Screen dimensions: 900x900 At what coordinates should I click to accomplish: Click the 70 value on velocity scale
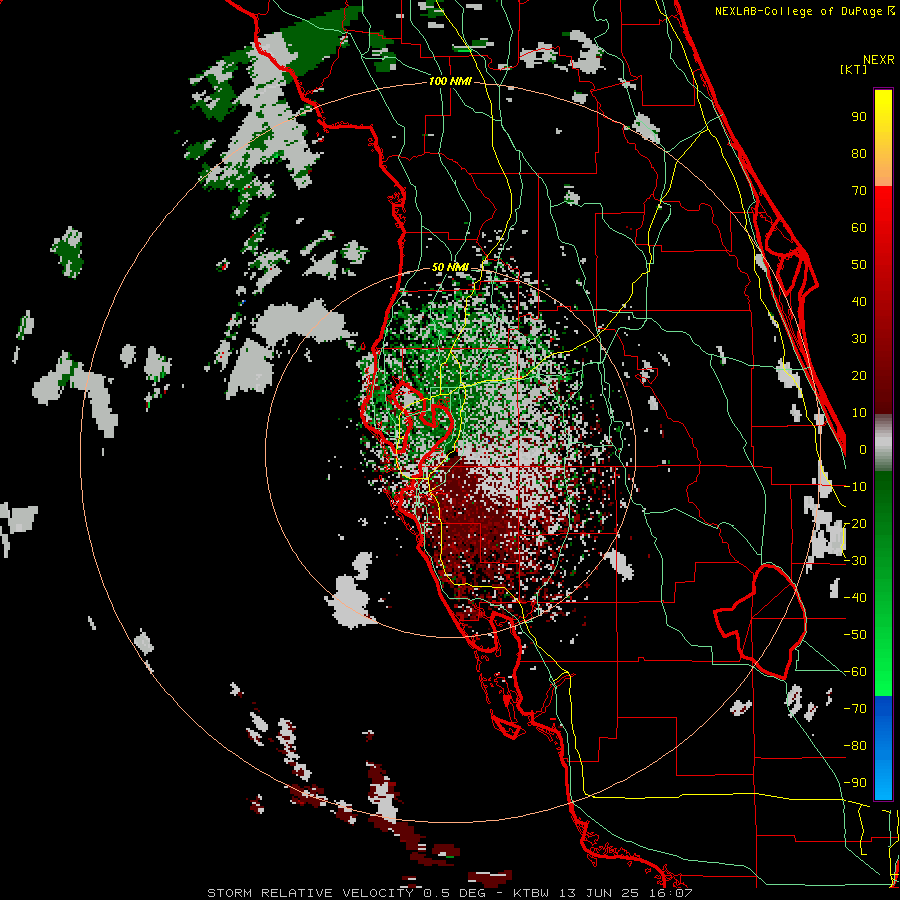859,191
